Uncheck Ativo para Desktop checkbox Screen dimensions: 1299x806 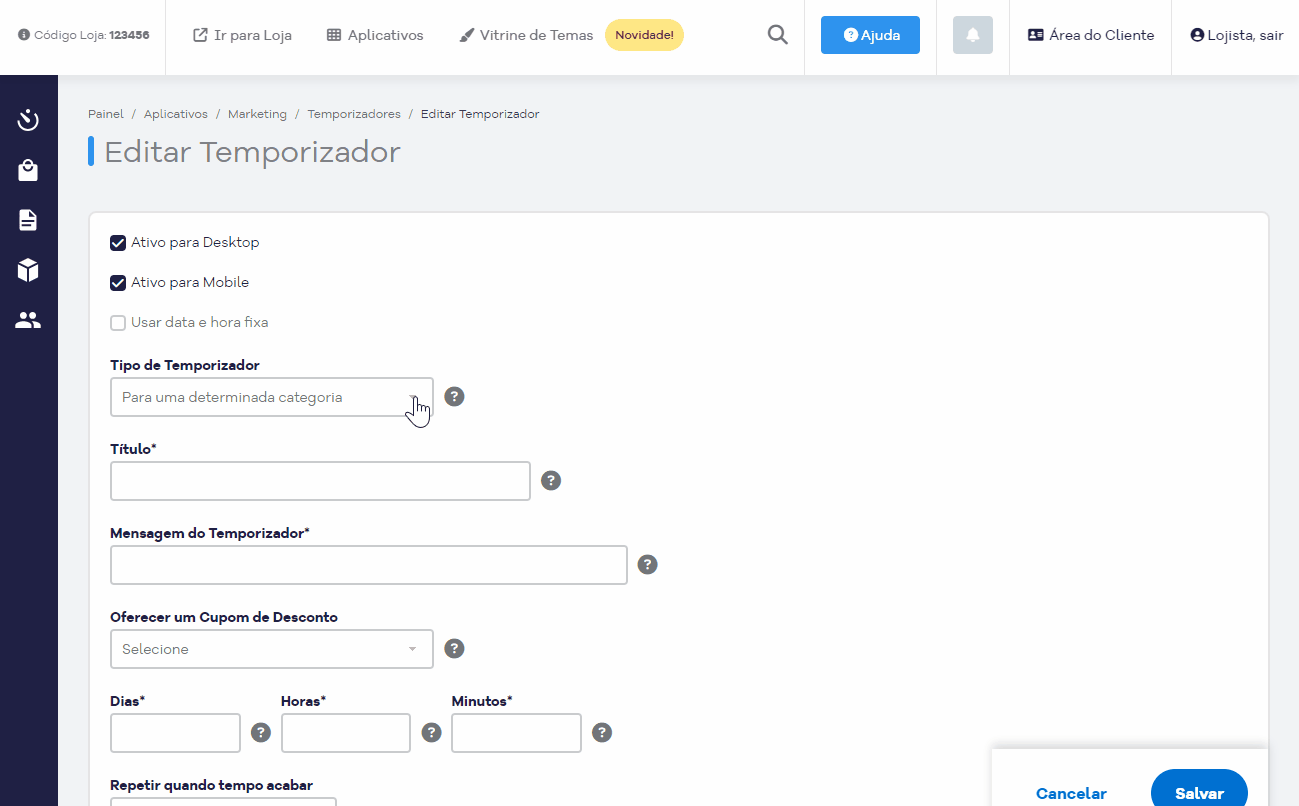pyautogui.click(x=118, y=243)
